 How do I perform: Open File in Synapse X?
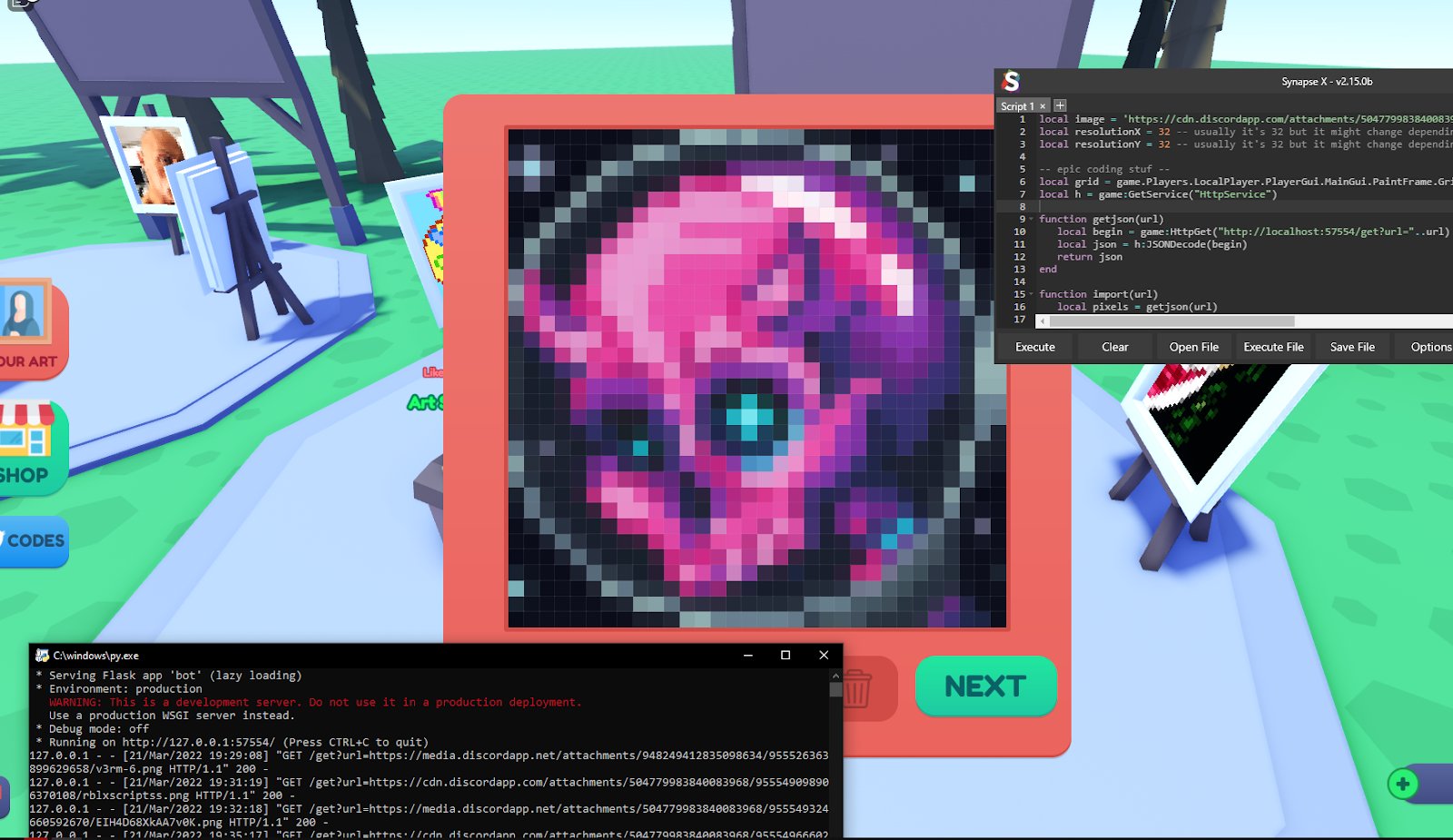click(x=1194, y=347)
